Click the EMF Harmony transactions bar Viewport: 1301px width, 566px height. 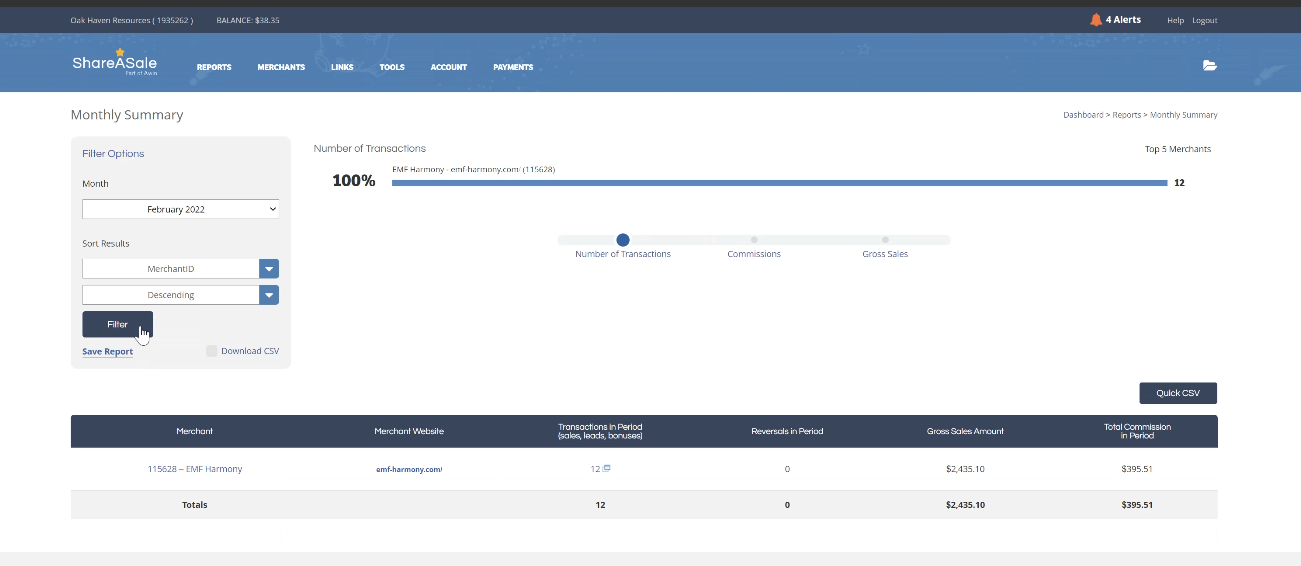(x=780, y=183)
